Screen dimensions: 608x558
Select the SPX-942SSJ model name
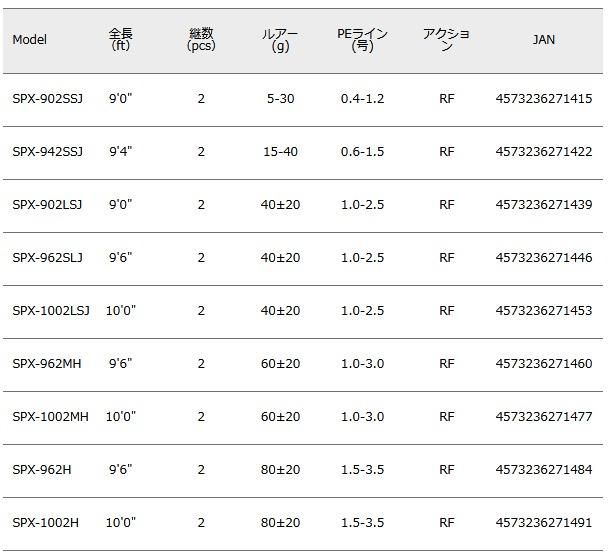(48, 152)
